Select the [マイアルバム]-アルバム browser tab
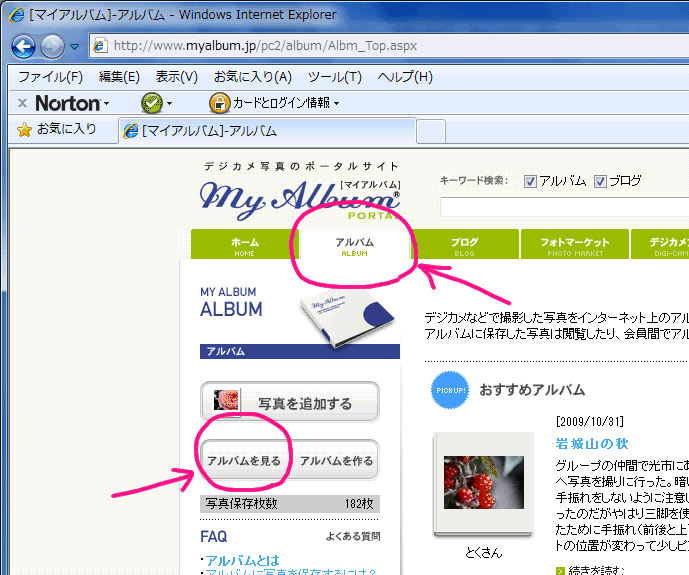 267,131
